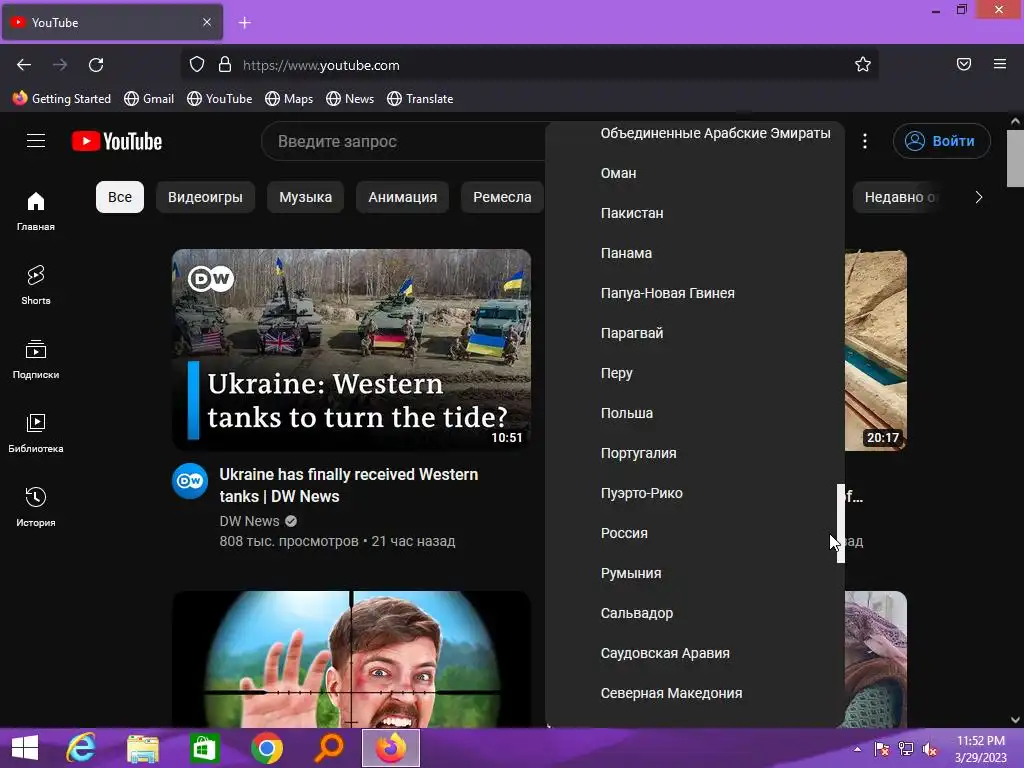Screen dimensions: 1024x768
Task: Open the Gmail bookmark
Action: [150, 99]
